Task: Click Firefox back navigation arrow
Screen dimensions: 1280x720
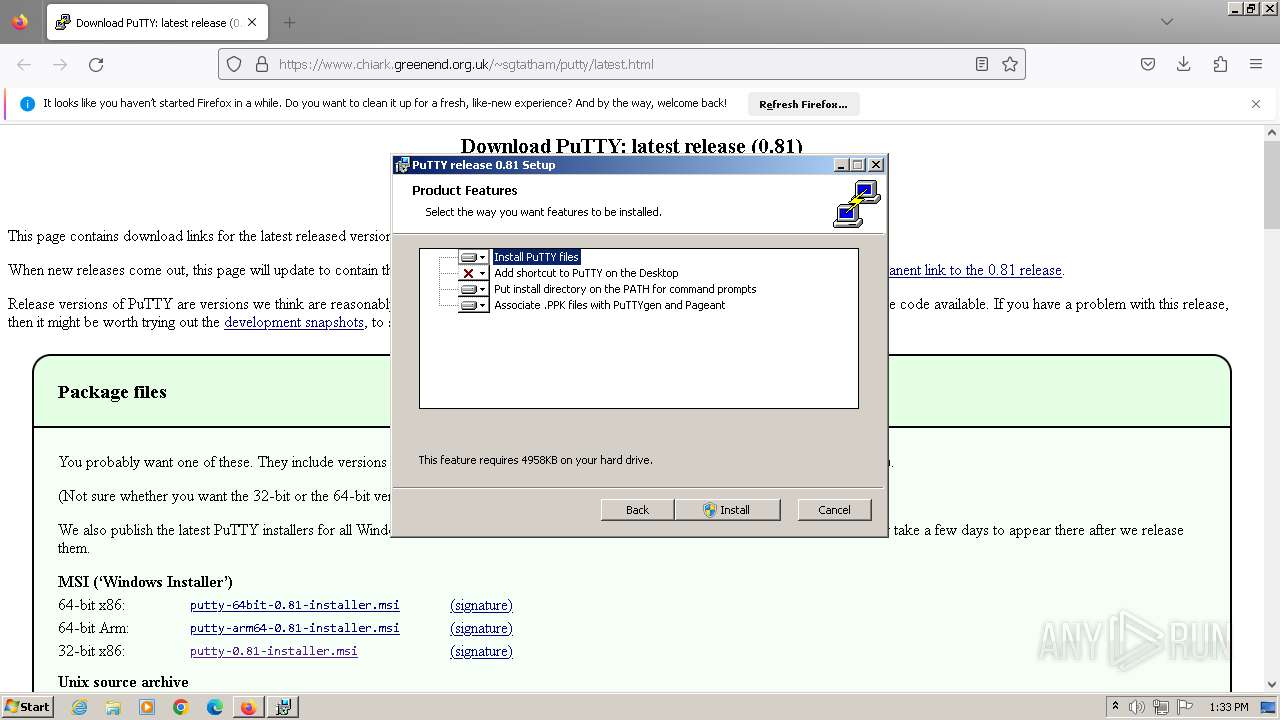Action: pyautogui.click(x=24, y=64)
